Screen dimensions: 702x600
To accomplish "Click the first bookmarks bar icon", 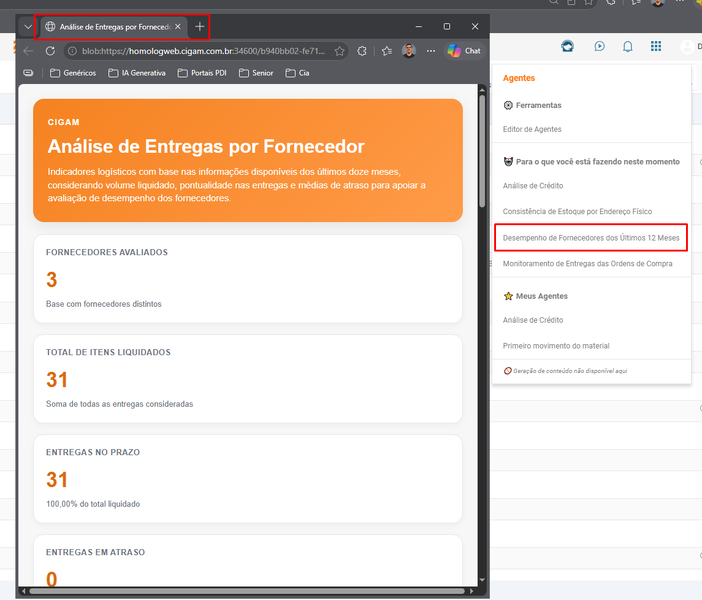I will coord(28,73).
